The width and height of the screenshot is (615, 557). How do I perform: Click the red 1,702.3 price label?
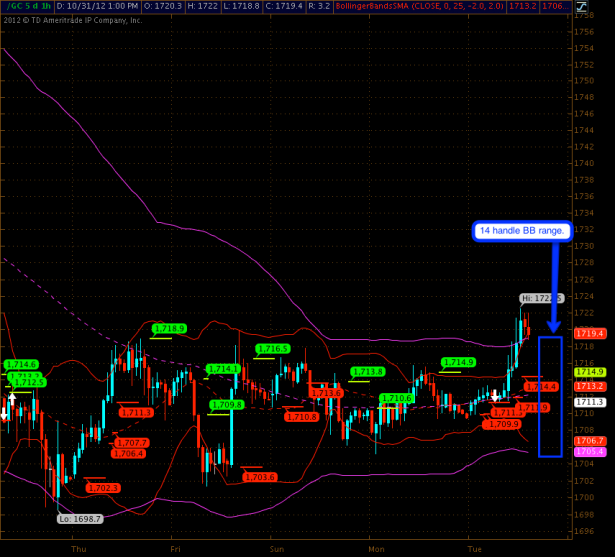[x=102, y=488]
